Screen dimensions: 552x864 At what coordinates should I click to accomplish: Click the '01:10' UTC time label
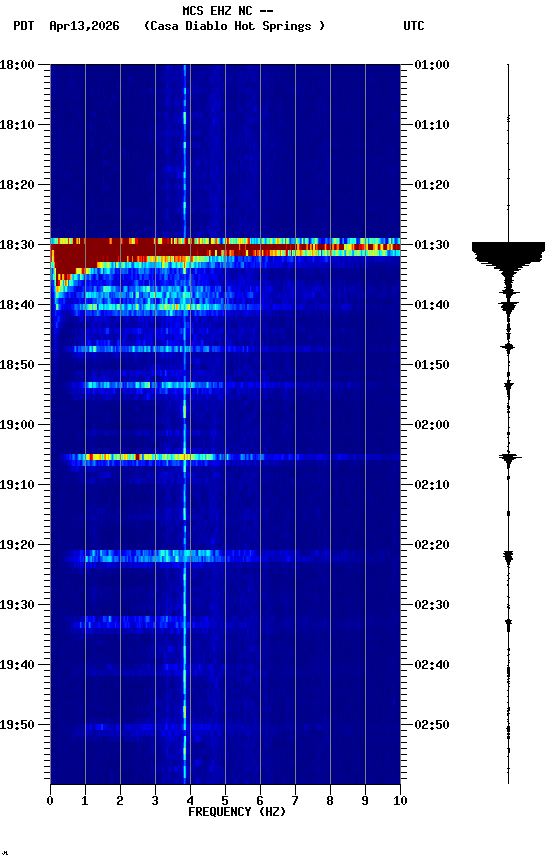[x=432, y=125]
